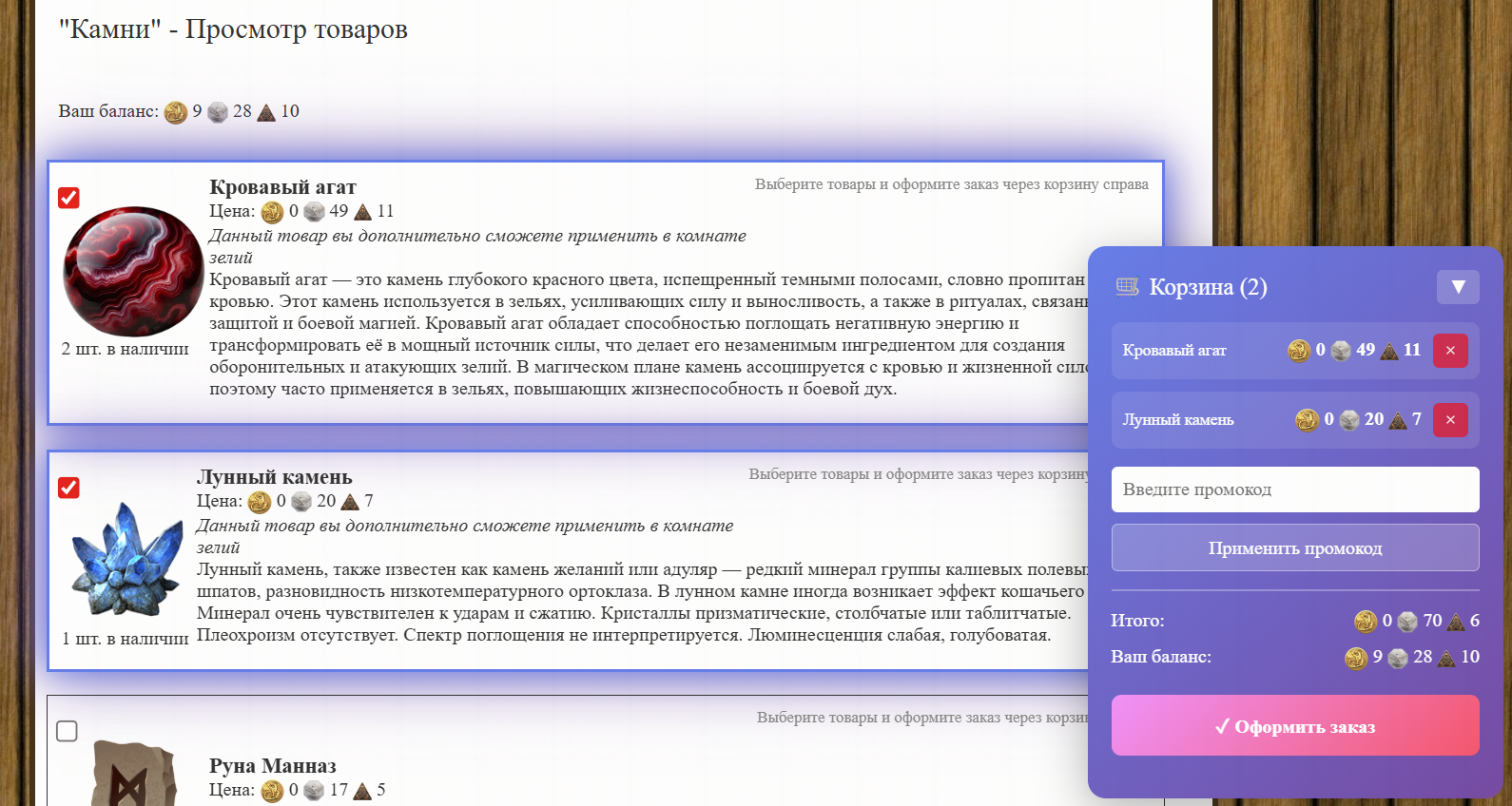This screenshot has width=1512, height=806.
Task: Click the Руна Манназ product title
Action: [x=273, y=766]
